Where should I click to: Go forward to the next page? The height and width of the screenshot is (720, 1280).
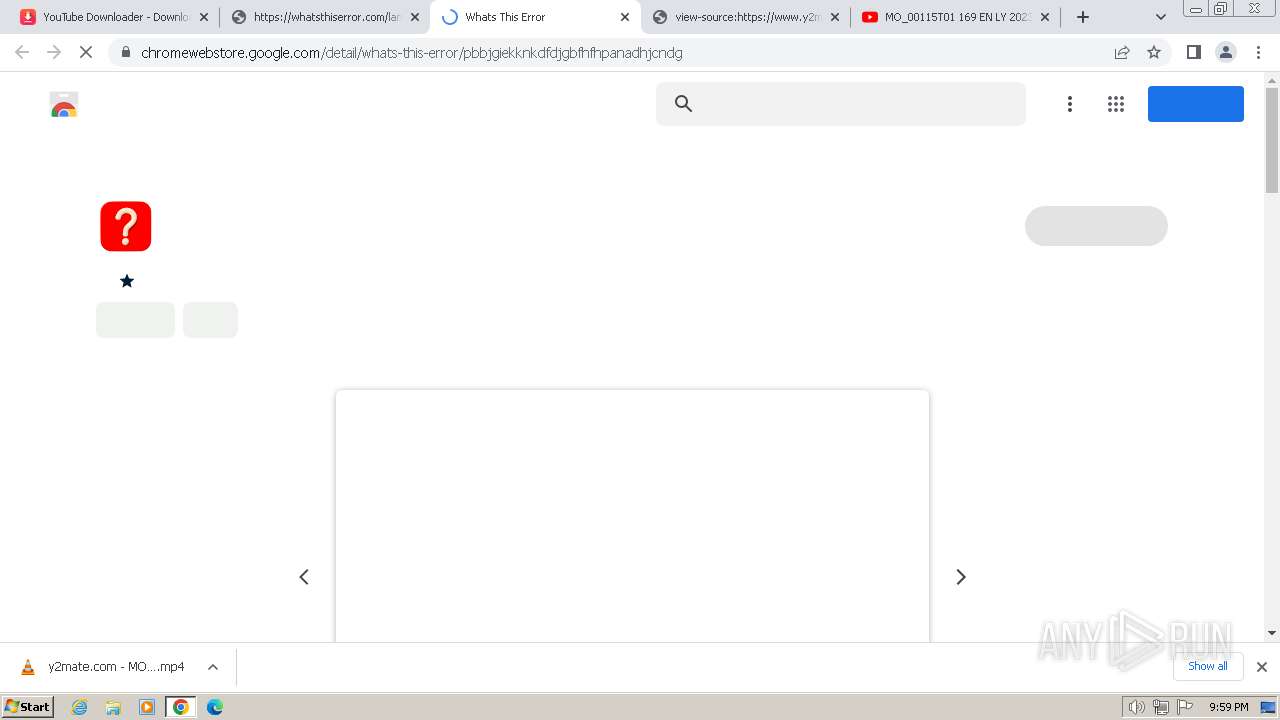(x=54, y=52)
